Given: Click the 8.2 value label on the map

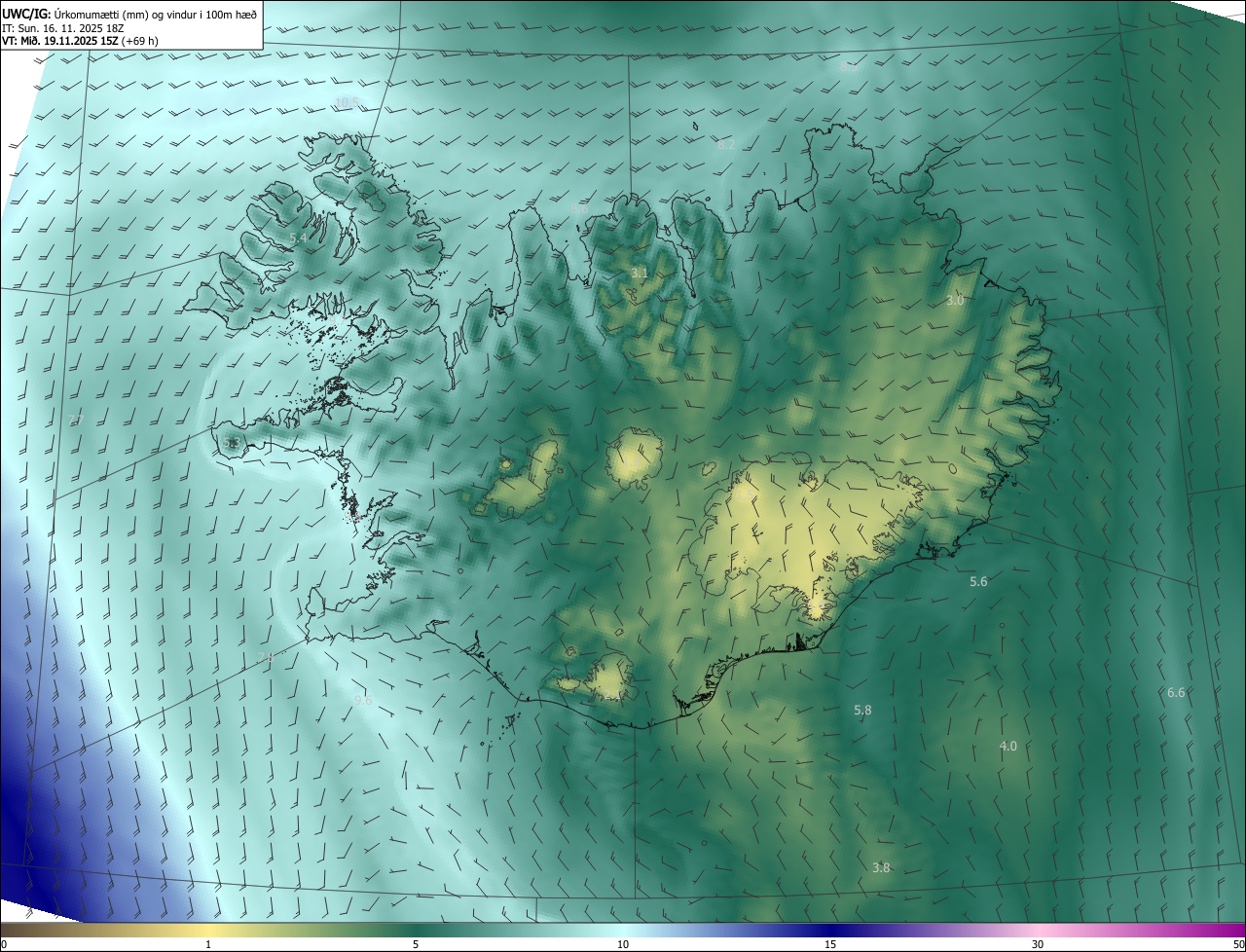Looking at the screenshot, I should (726, 145).
